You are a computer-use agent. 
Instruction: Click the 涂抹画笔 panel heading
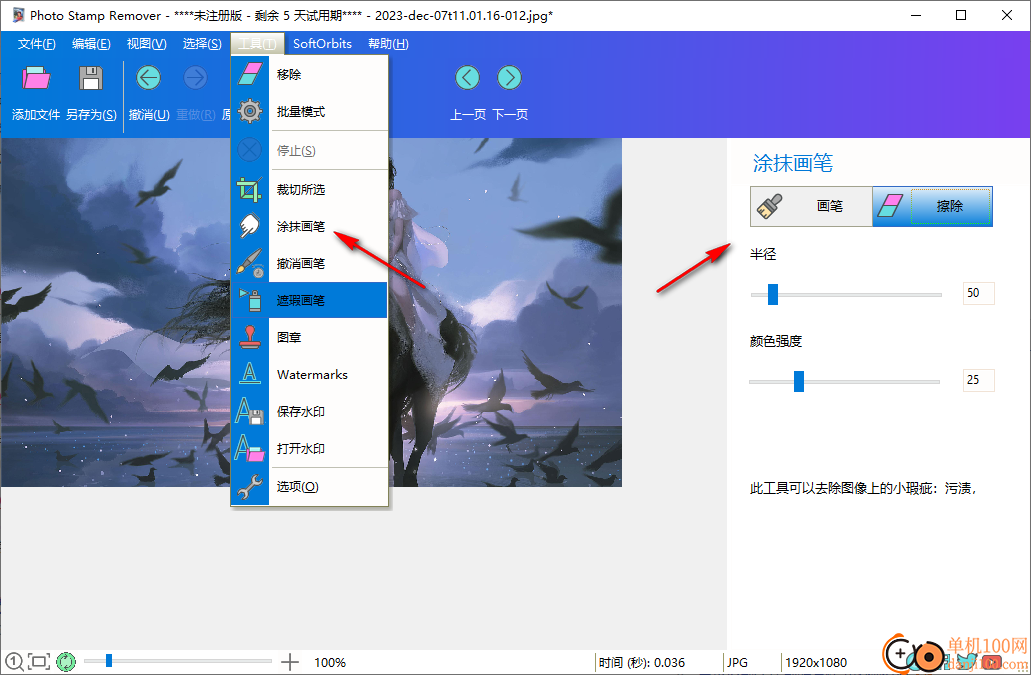click(x=792, y=163)
